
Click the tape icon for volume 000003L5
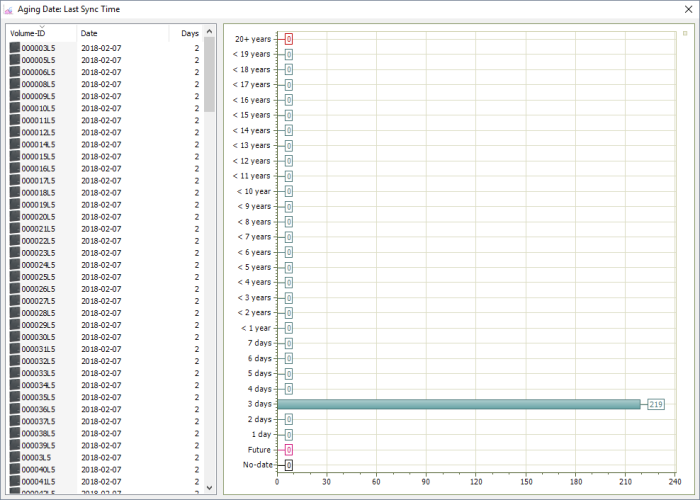[15, 47]
